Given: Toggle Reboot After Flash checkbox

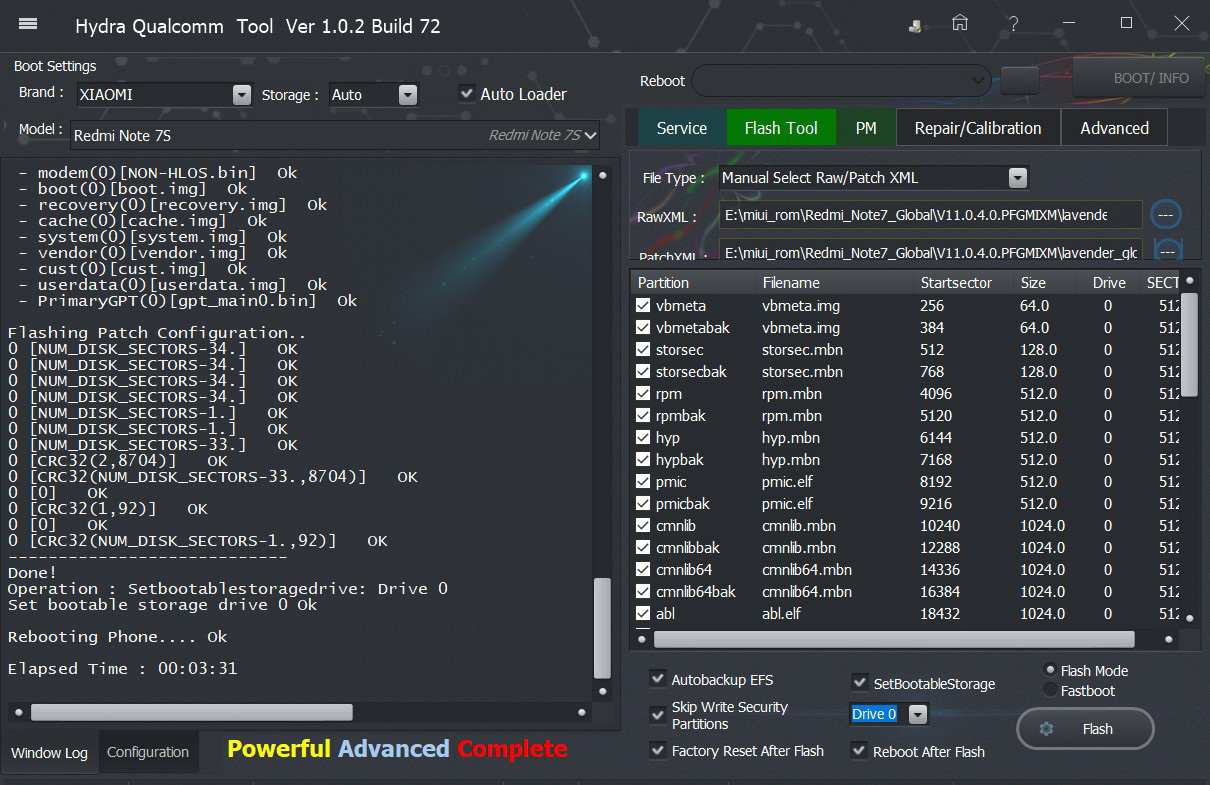Looking at the screenshot, I should tap(859, 750).
